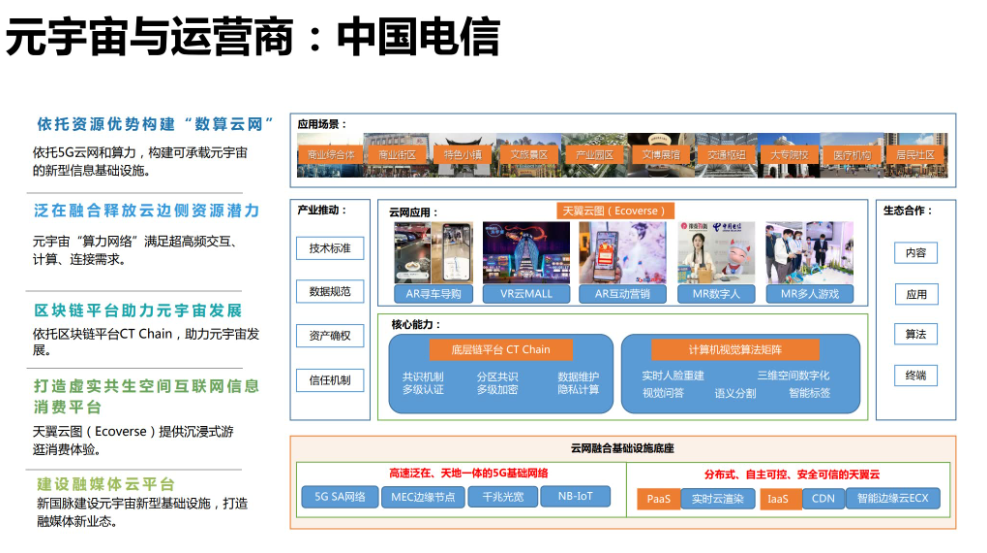Select the 居民社区 scene label
The image size is (987, 553).
click(915, 155)
